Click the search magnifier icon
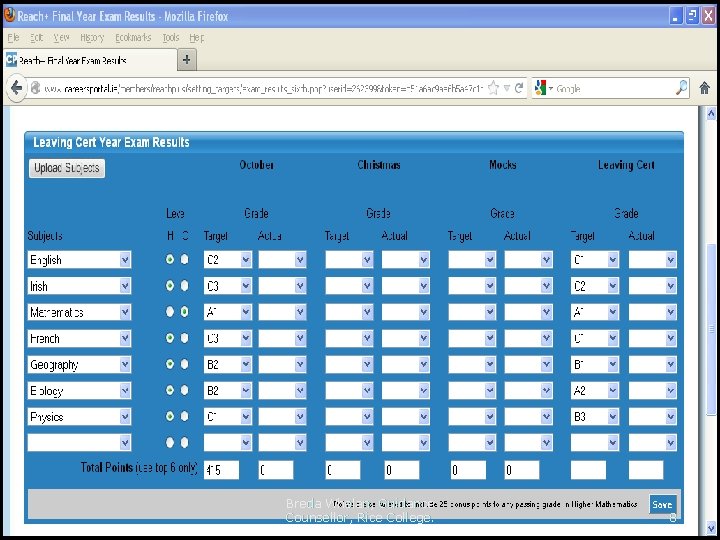The height and width of the screenshot is (540, 720). (x=682, y=88)
